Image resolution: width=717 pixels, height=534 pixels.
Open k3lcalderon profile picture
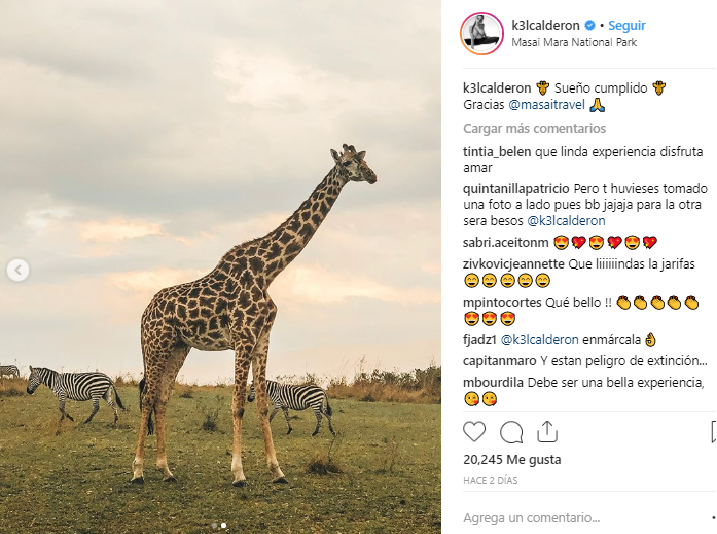(x=481, y=33)
